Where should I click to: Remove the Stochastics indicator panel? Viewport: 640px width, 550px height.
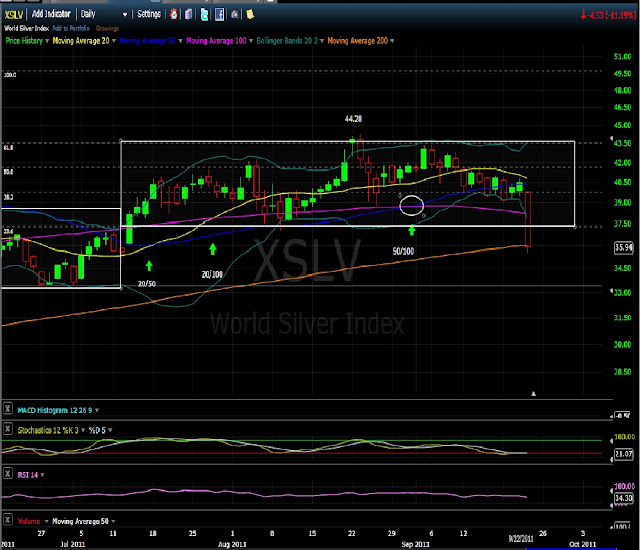click(7, 428)
